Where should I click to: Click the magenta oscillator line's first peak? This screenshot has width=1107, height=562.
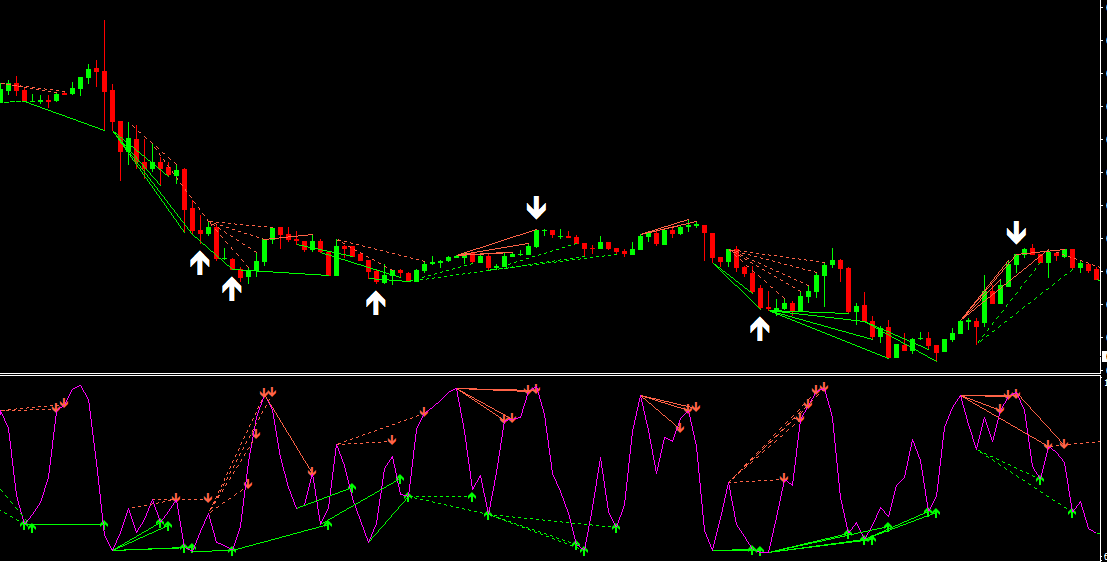[80, 386]
